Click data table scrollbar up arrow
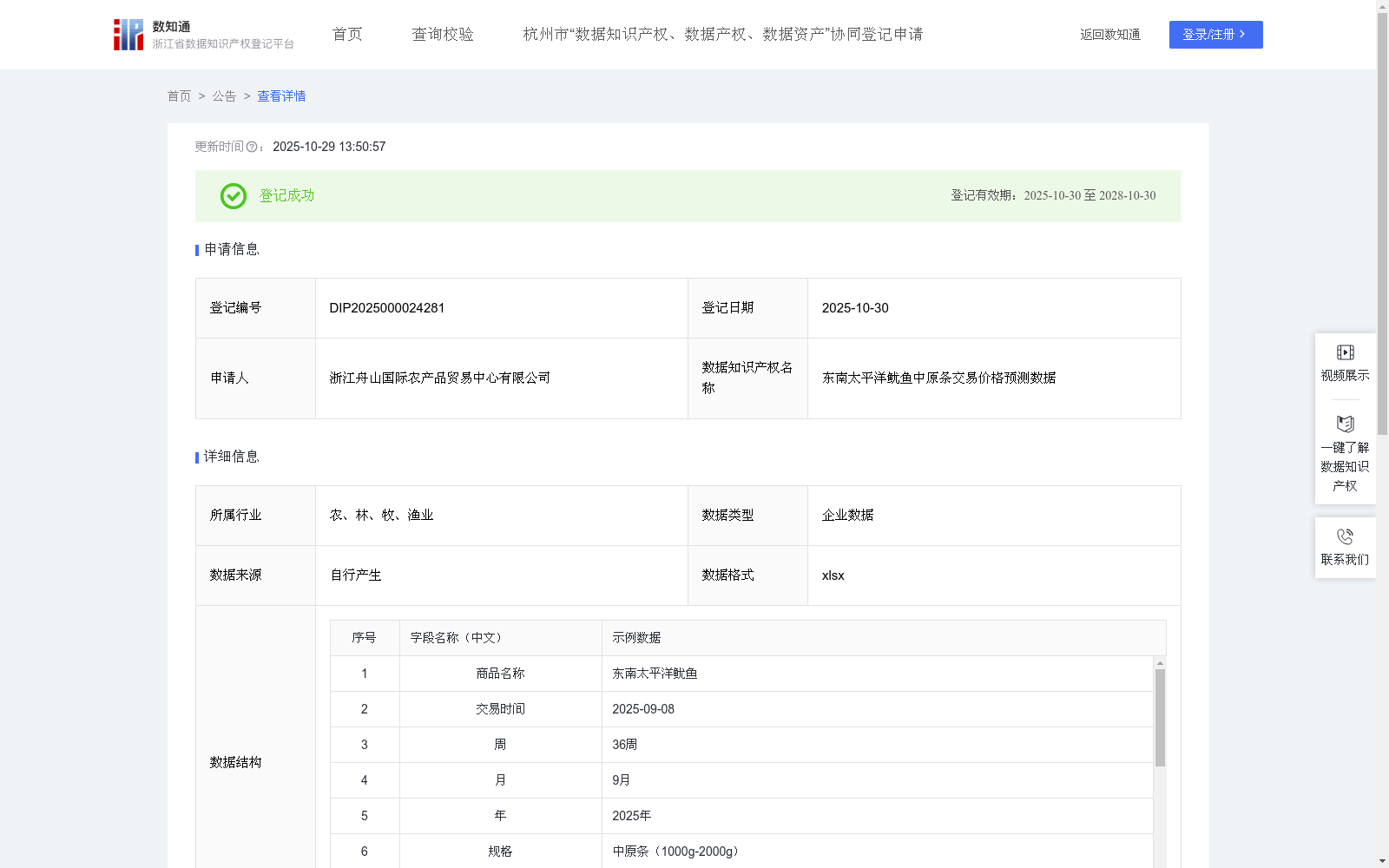This screenshot has width=1389, height=868. [x=1160, y=663]
